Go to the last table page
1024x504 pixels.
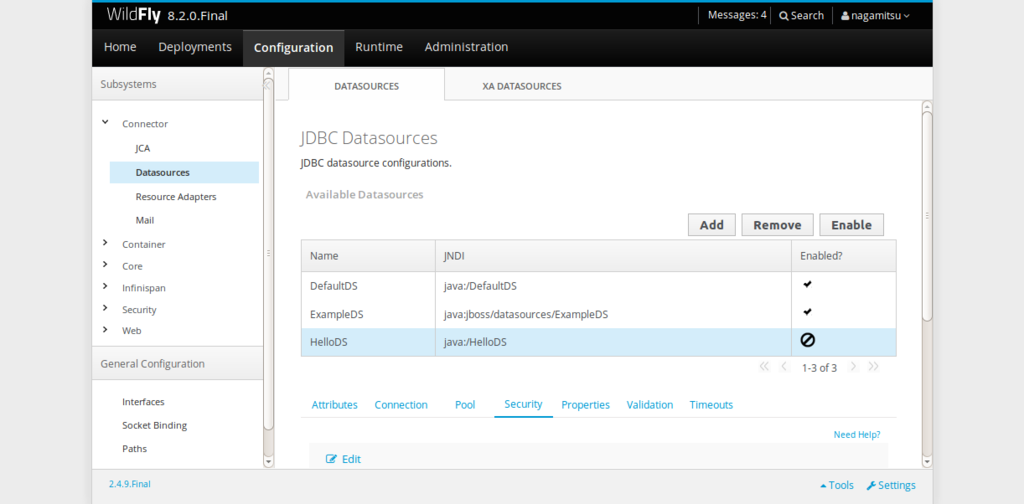(873, 367)
